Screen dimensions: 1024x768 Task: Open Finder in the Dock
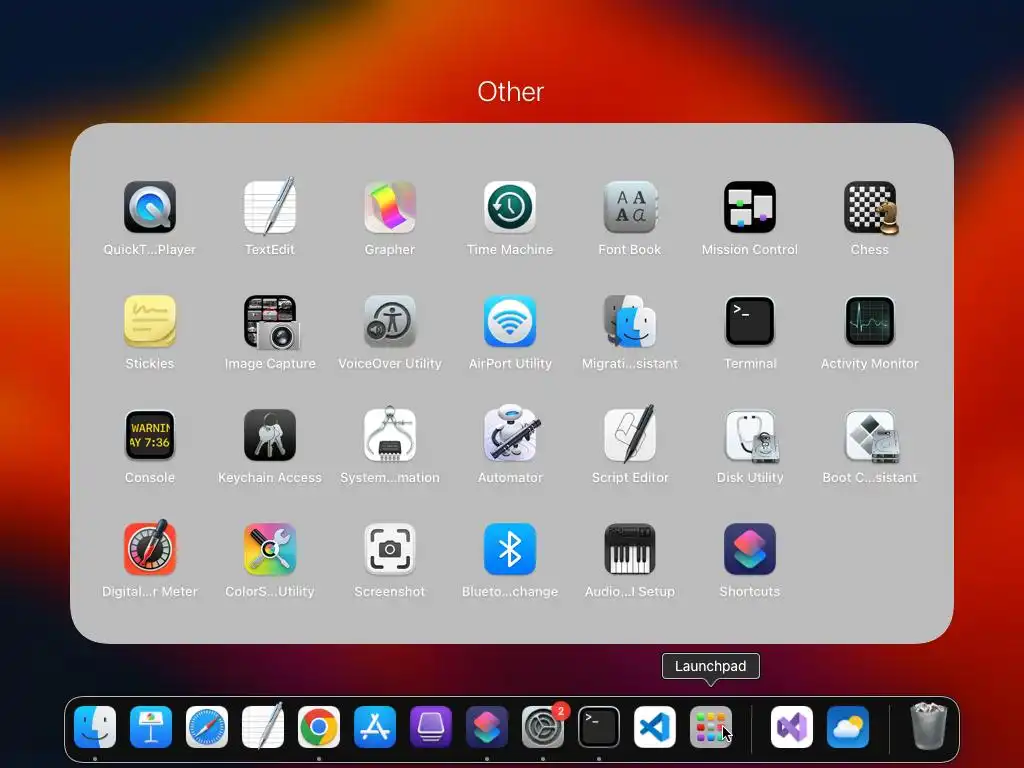[95, 727]
